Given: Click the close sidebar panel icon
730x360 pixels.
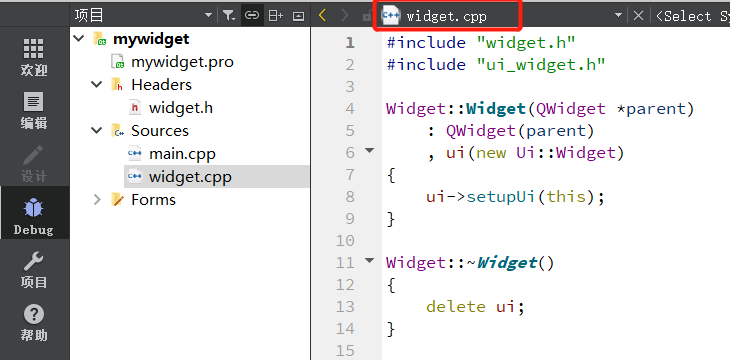Looking at the screenshot, I should pyautogui.click(x=298, y=16).
